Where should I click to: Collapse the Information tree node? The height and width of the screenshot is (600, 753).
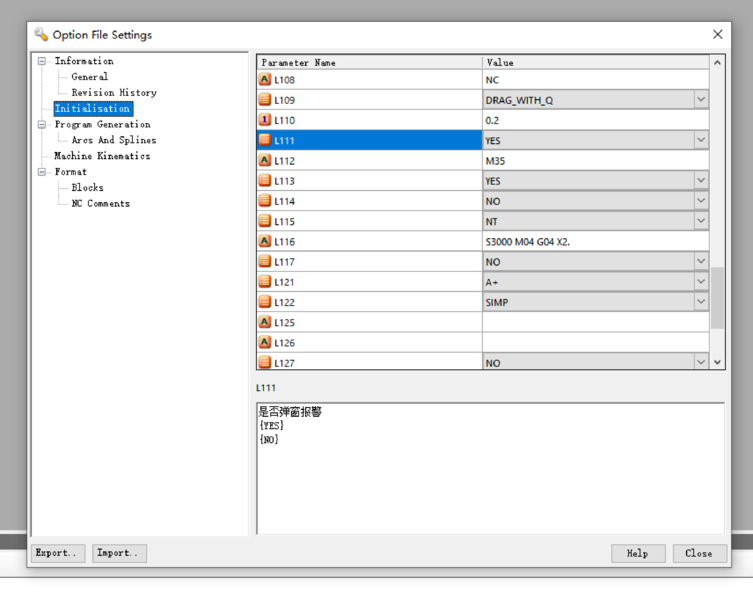click(42, 61)
